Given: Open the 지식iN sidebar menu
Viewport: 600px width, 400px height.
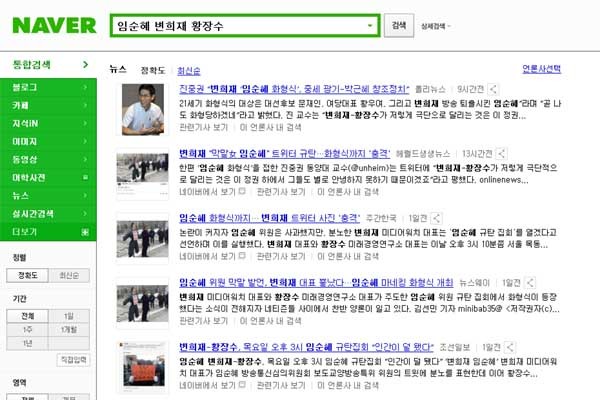Looking at the screenshot, I should [48, 123].
